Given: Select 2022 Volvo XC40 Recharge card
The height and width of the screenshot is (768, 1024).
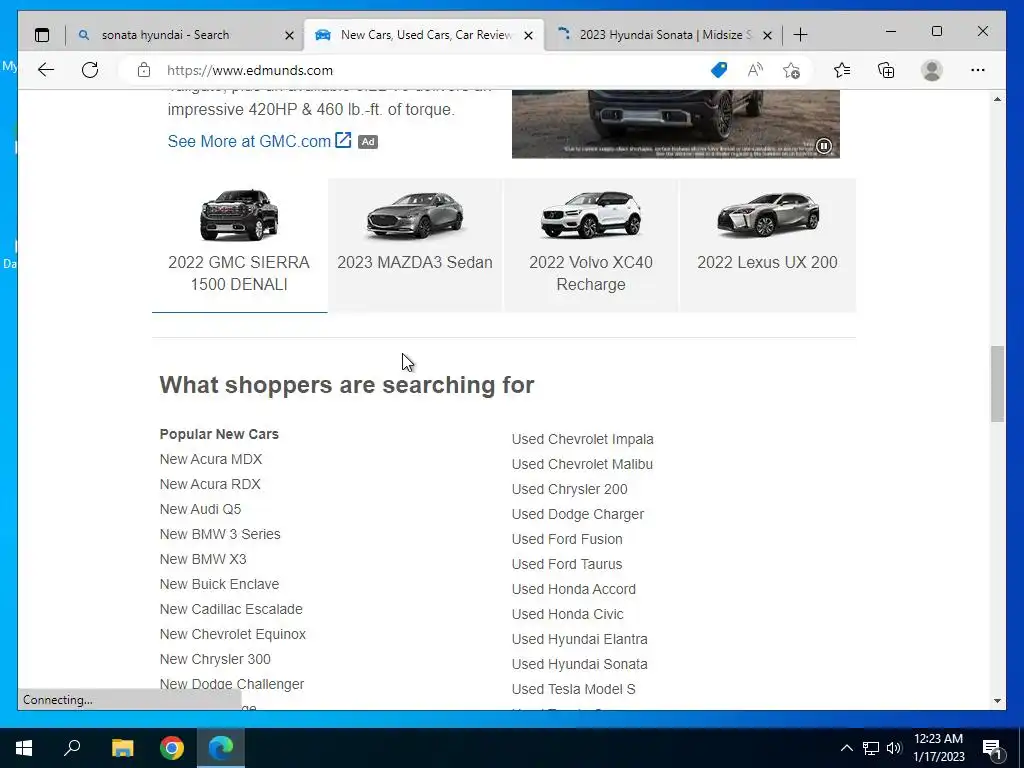Looking at the screenshot, I should 591,246.
